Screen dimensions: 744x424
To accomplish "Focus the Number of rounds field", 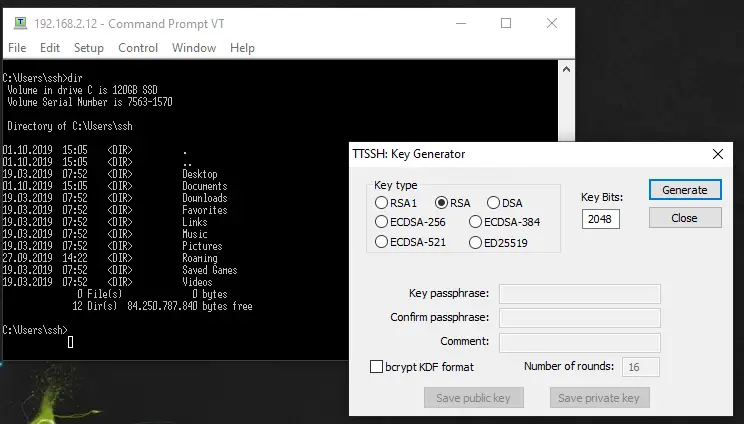I will pyautogui.click(x=641, y=367).
